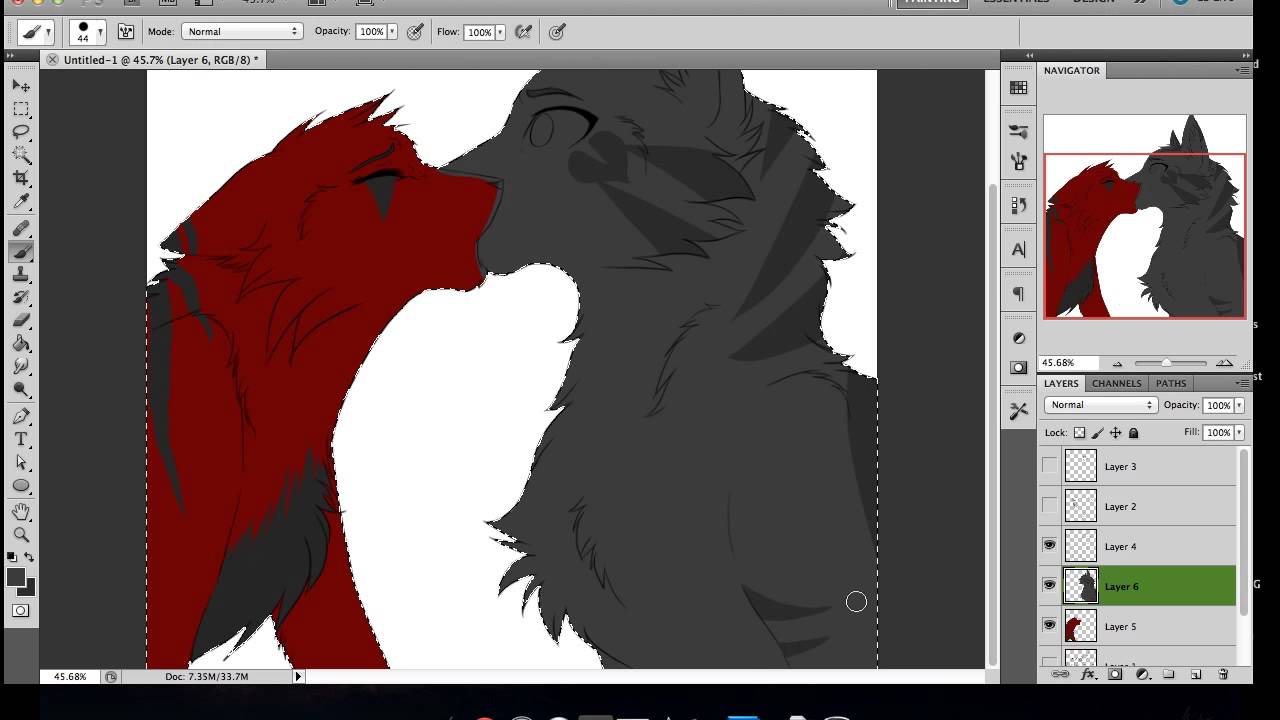The image size is (1280, 720).
Task: Toggle tablet pressure controls size
Action: (x=557, y=32)
